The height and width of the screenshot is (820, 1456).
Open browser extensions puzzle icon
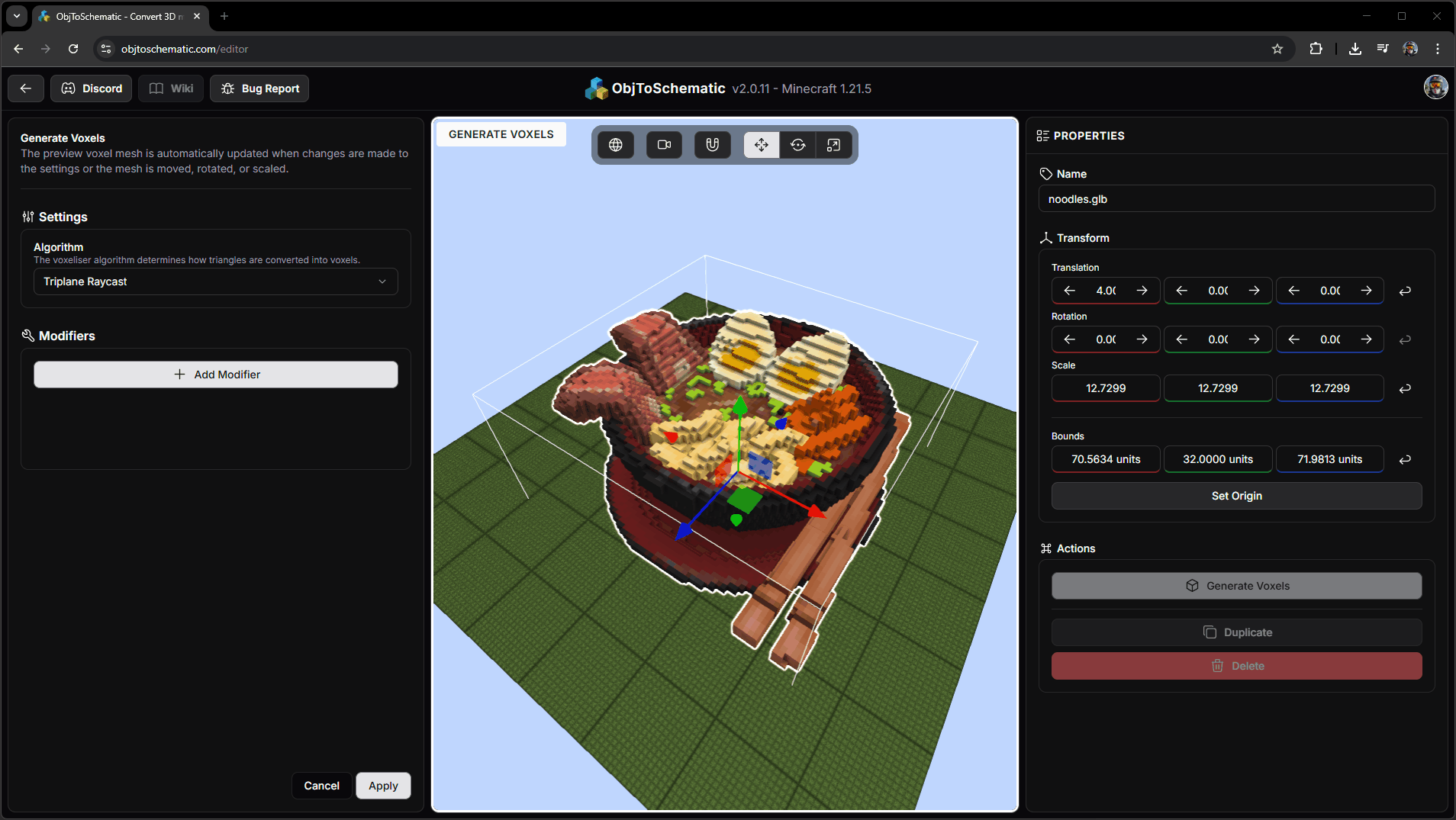[1316, 49]
